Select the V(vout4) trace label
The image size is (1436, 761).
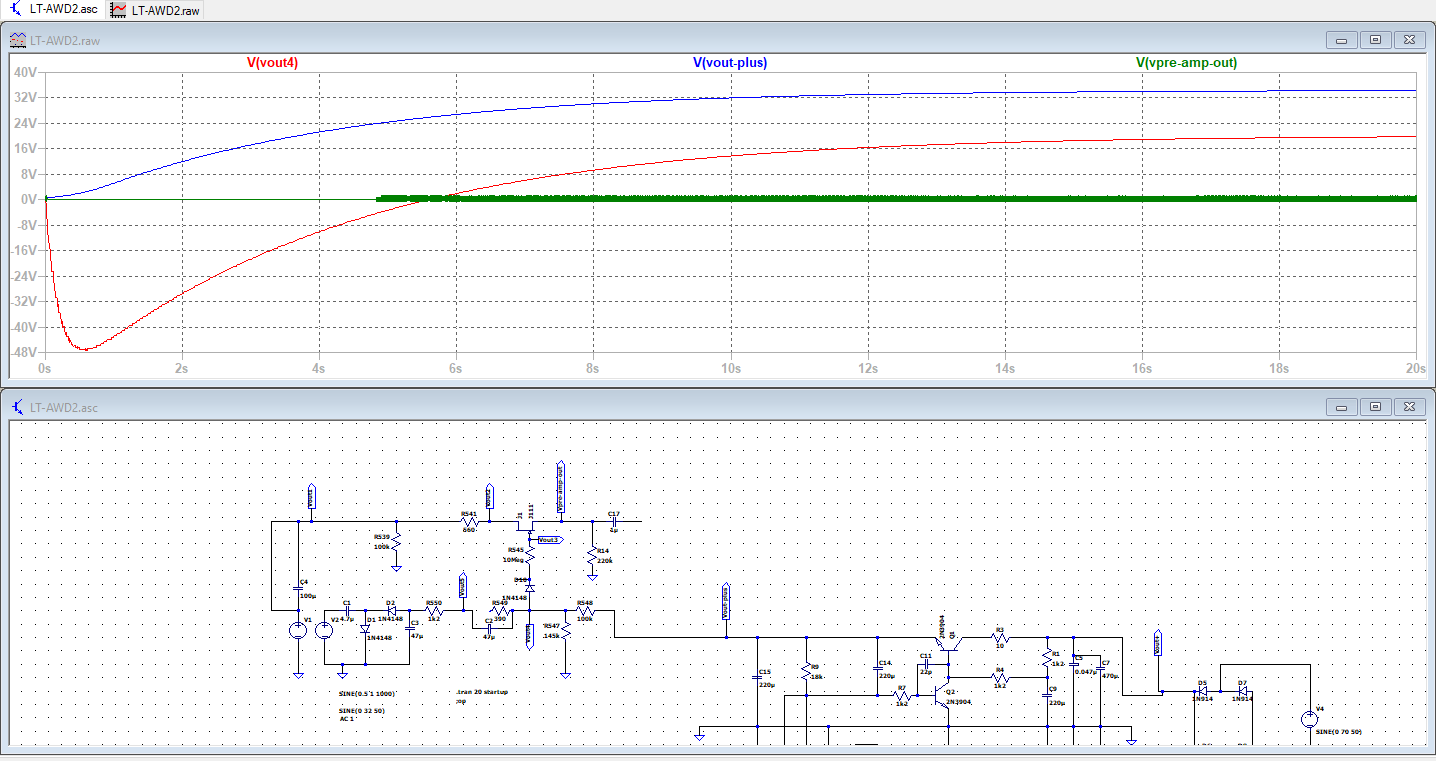(272, 62)
